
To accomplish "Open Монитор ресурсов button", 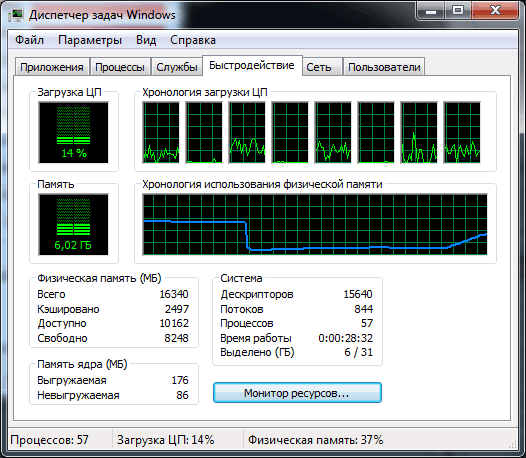I will [297, 393].
